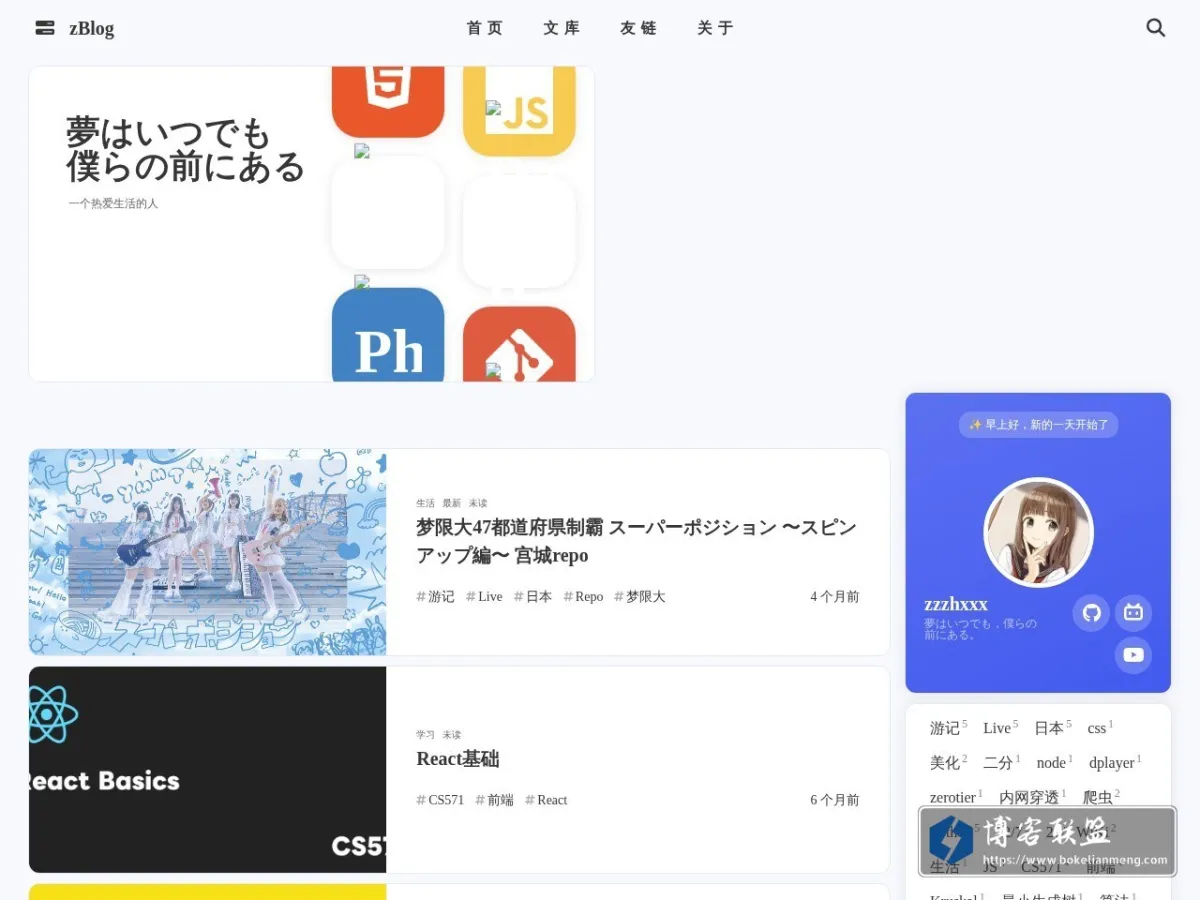The image size is (1200, 900).
Task: Select the 二分 tag in sidebar
Action: 1001,762
